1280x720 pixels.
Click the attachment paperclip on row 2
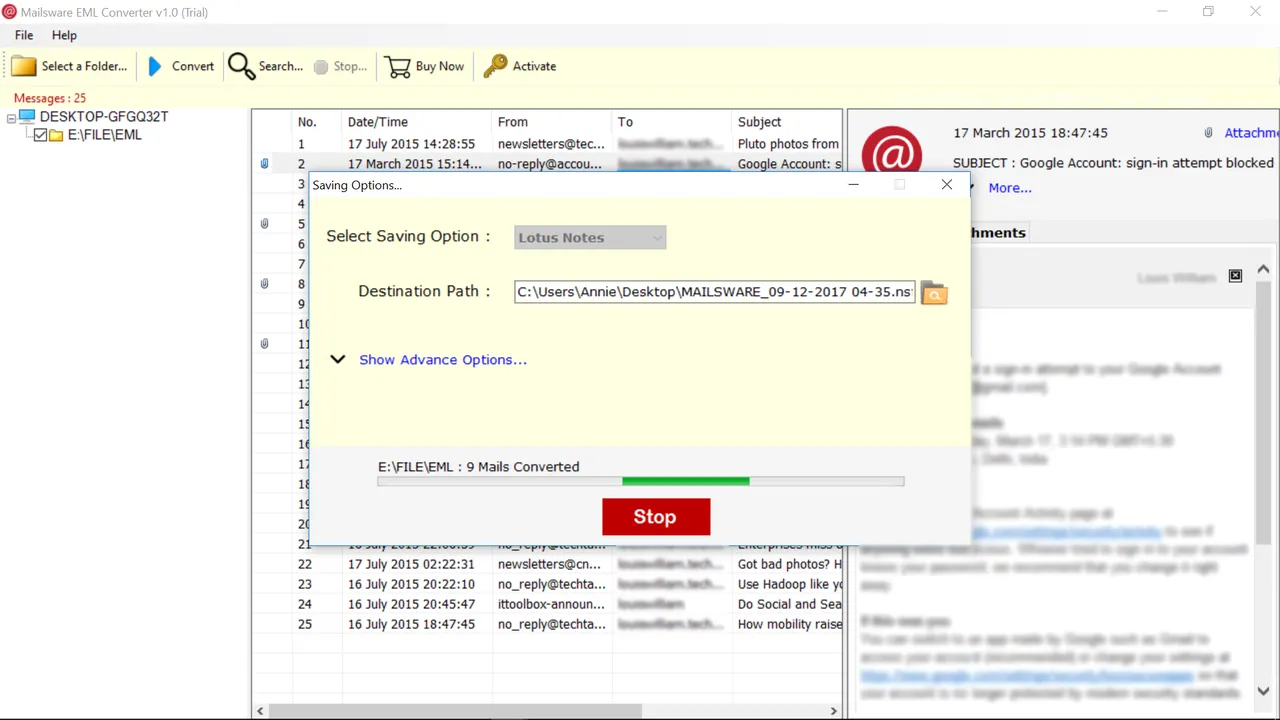click(265, 164)
